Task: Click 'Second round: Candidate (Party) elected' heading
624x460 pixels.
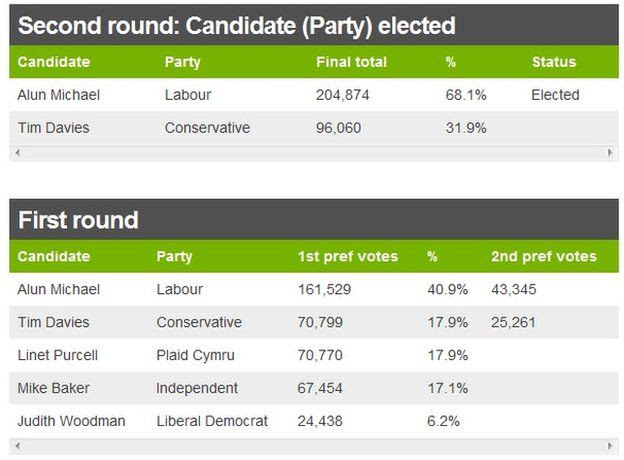Action: pyautogui.click(x=236, y=25)
